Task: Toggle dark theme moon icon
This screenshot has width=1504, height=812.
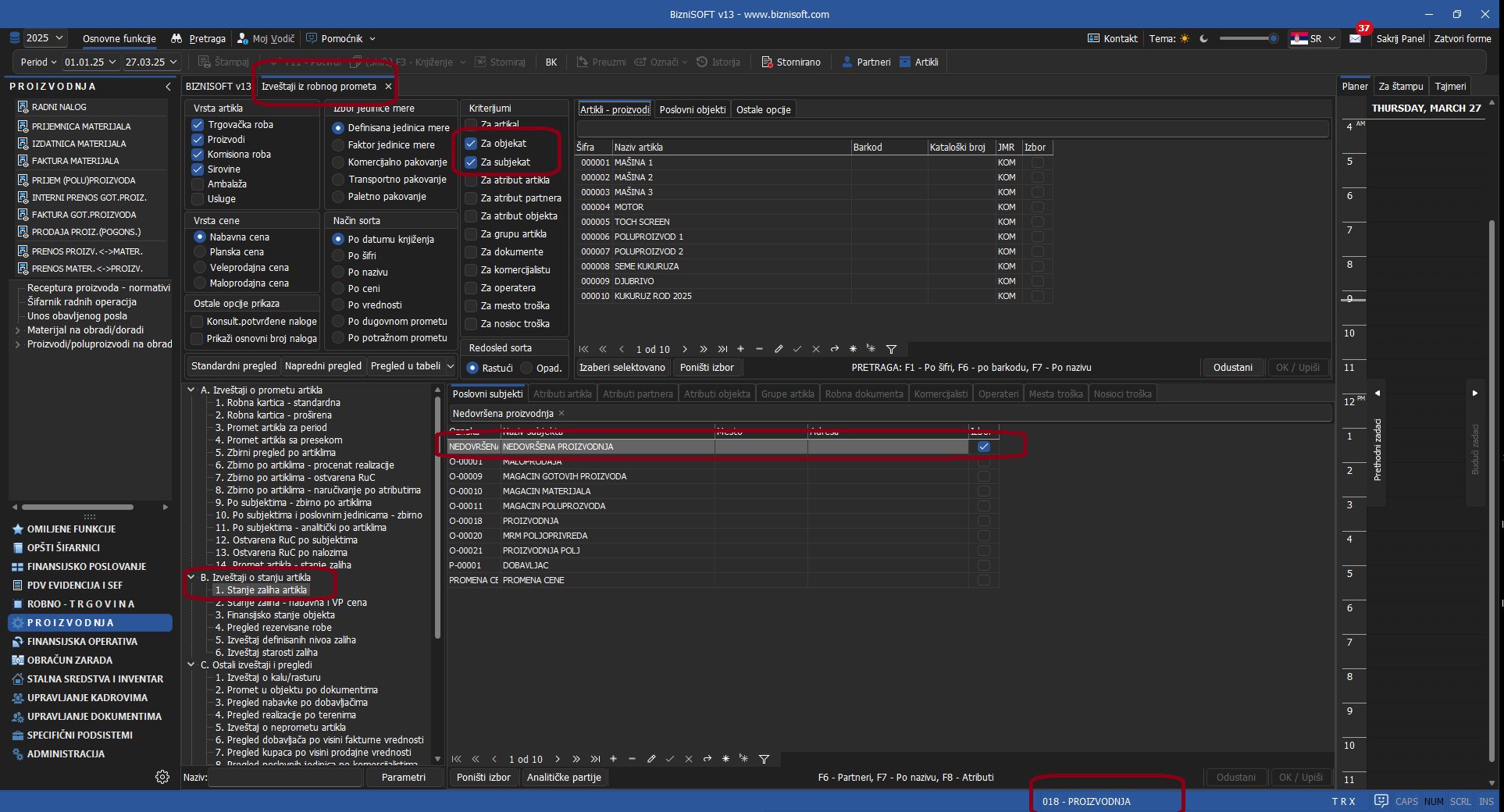Action: click(1203, 39)
